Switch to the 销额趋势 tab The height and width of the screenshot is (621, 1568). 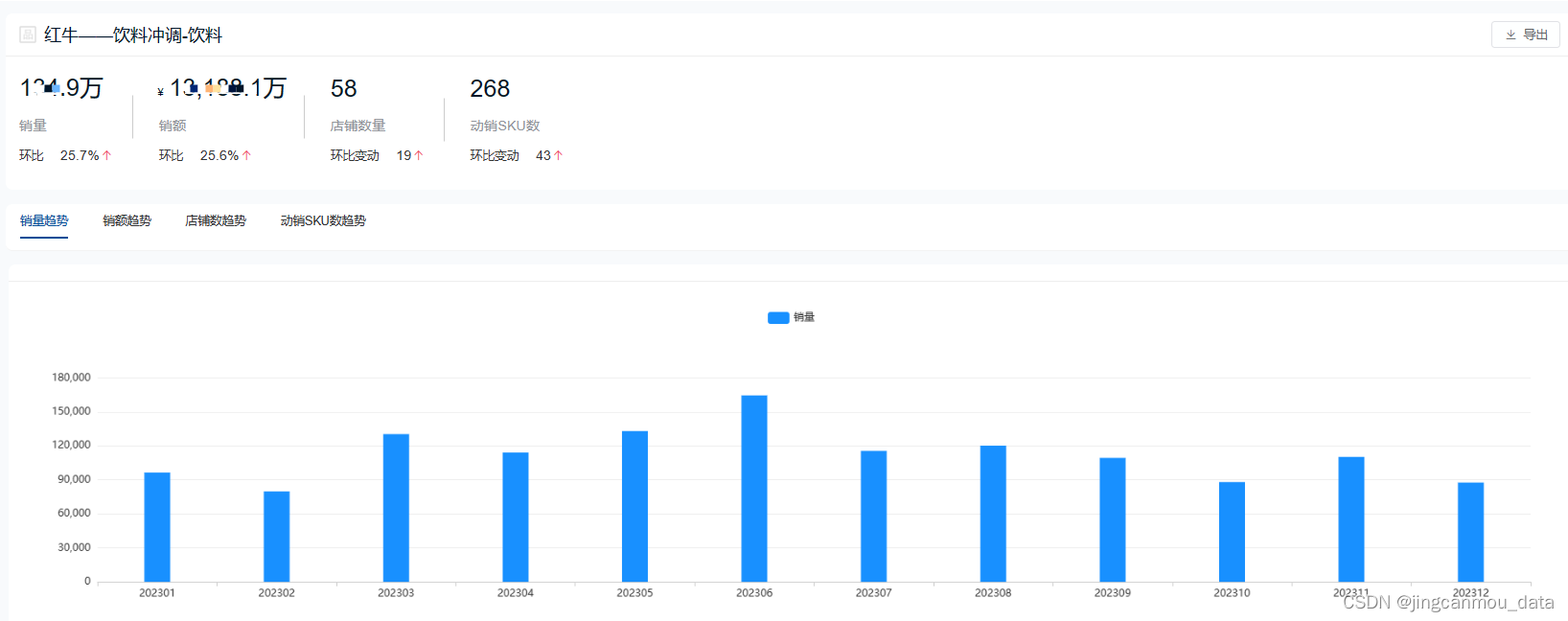click(127, 220)
